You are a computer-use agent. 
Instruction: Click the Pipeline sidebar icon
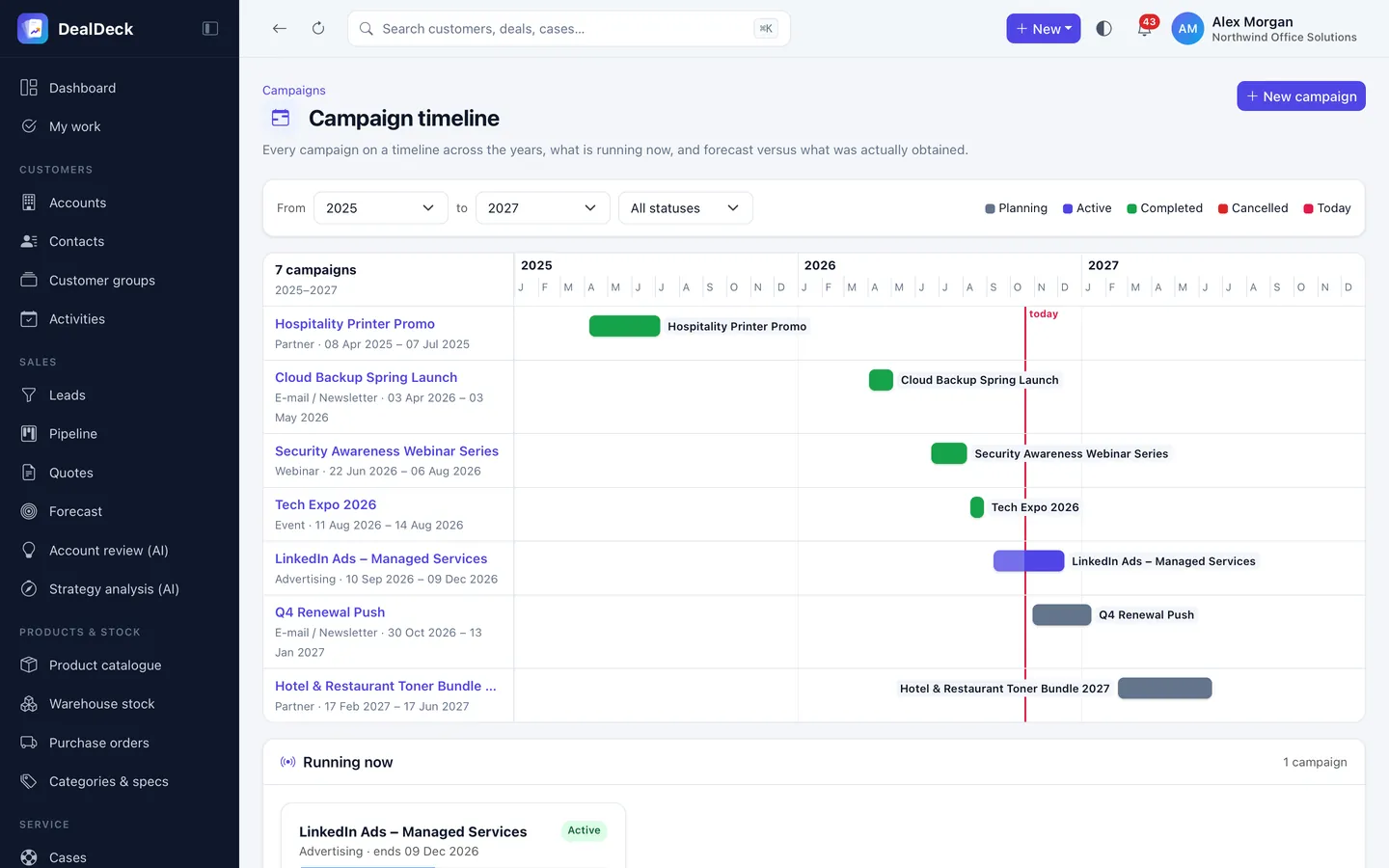point(29,434)
